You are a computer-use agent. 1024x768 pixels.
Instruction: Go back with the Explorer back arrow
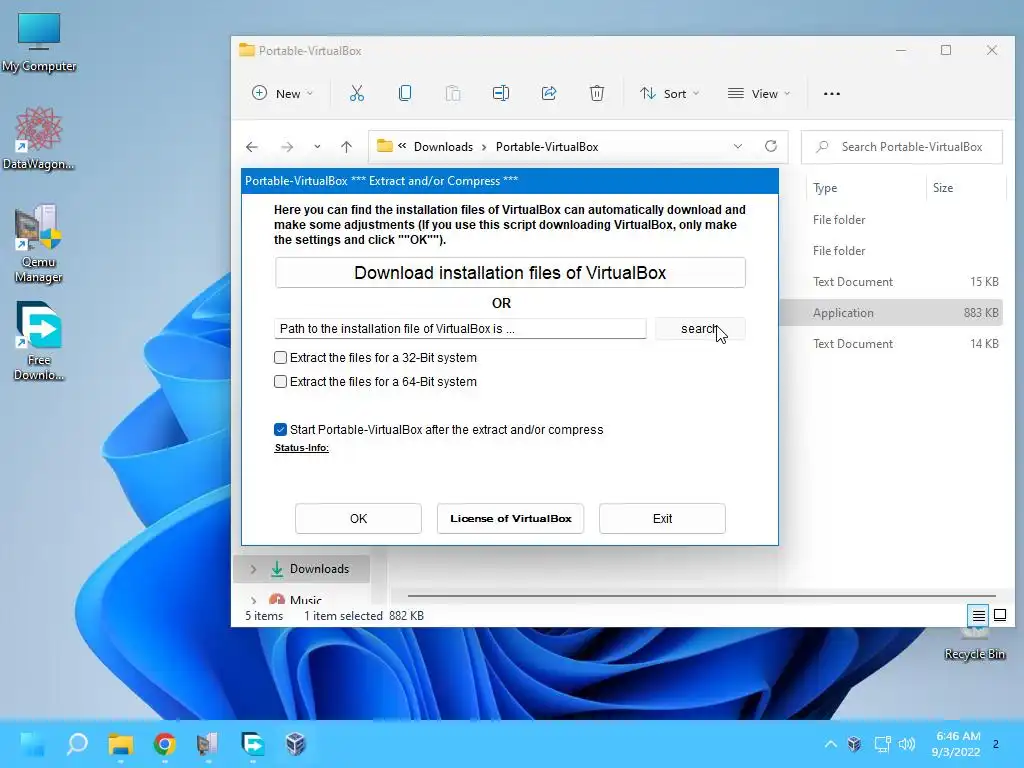click(252, 147)
